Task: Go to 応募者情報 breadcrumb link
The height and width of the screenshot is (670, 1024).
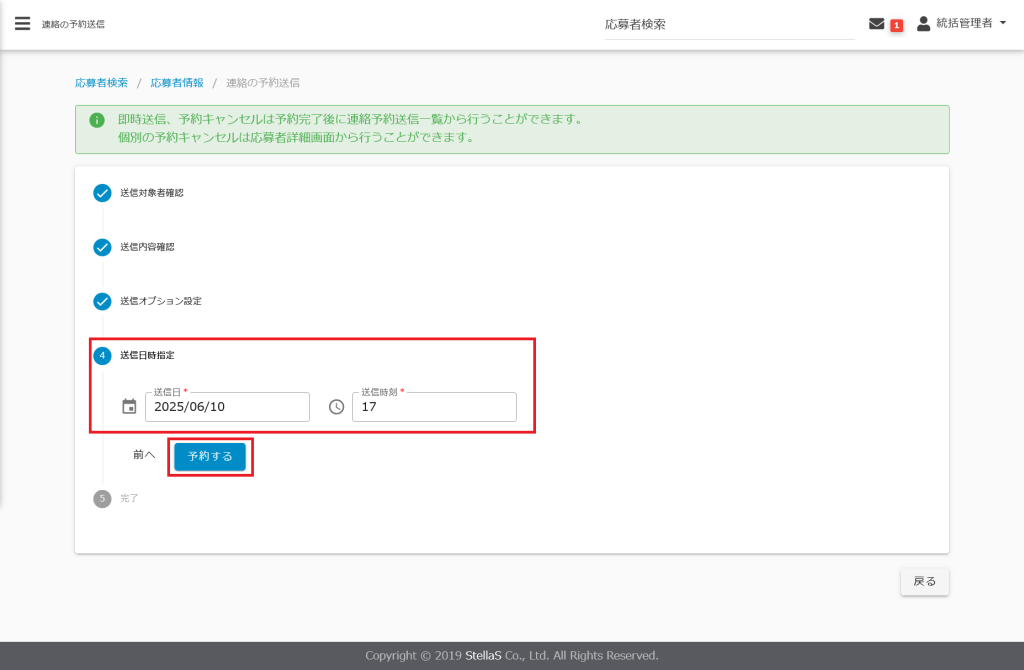Action: [x=177, y=82]
